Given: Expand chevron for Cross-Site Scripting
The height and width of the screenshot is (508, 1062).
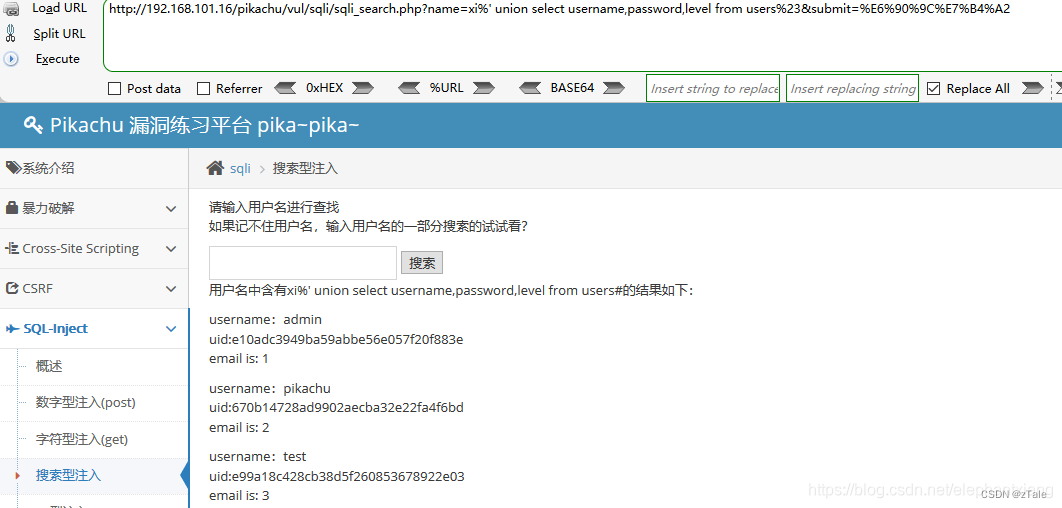Looking at the screenshot, I should coord(171,249).
